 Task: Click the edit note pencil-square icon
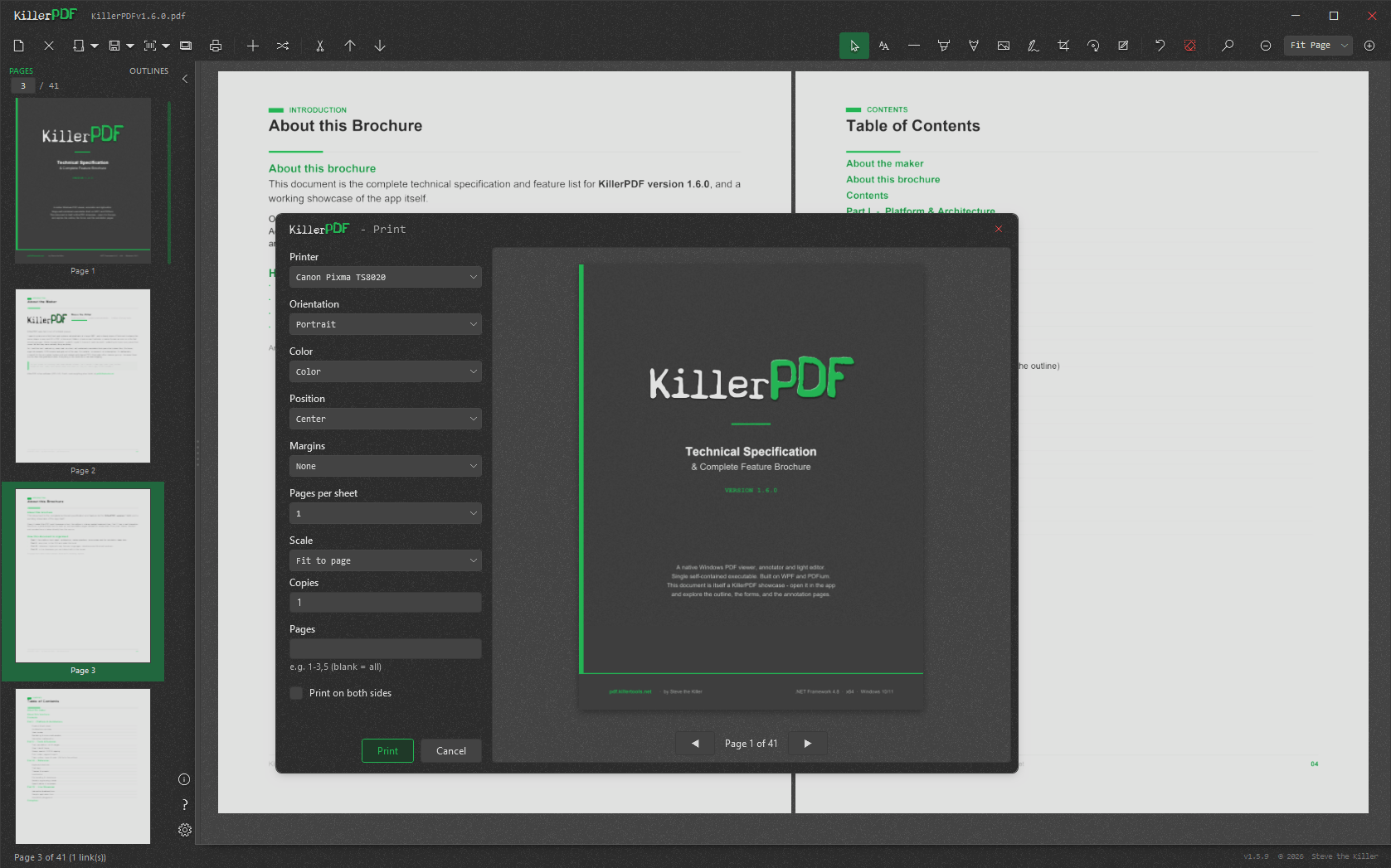(x=1123, y=46)
